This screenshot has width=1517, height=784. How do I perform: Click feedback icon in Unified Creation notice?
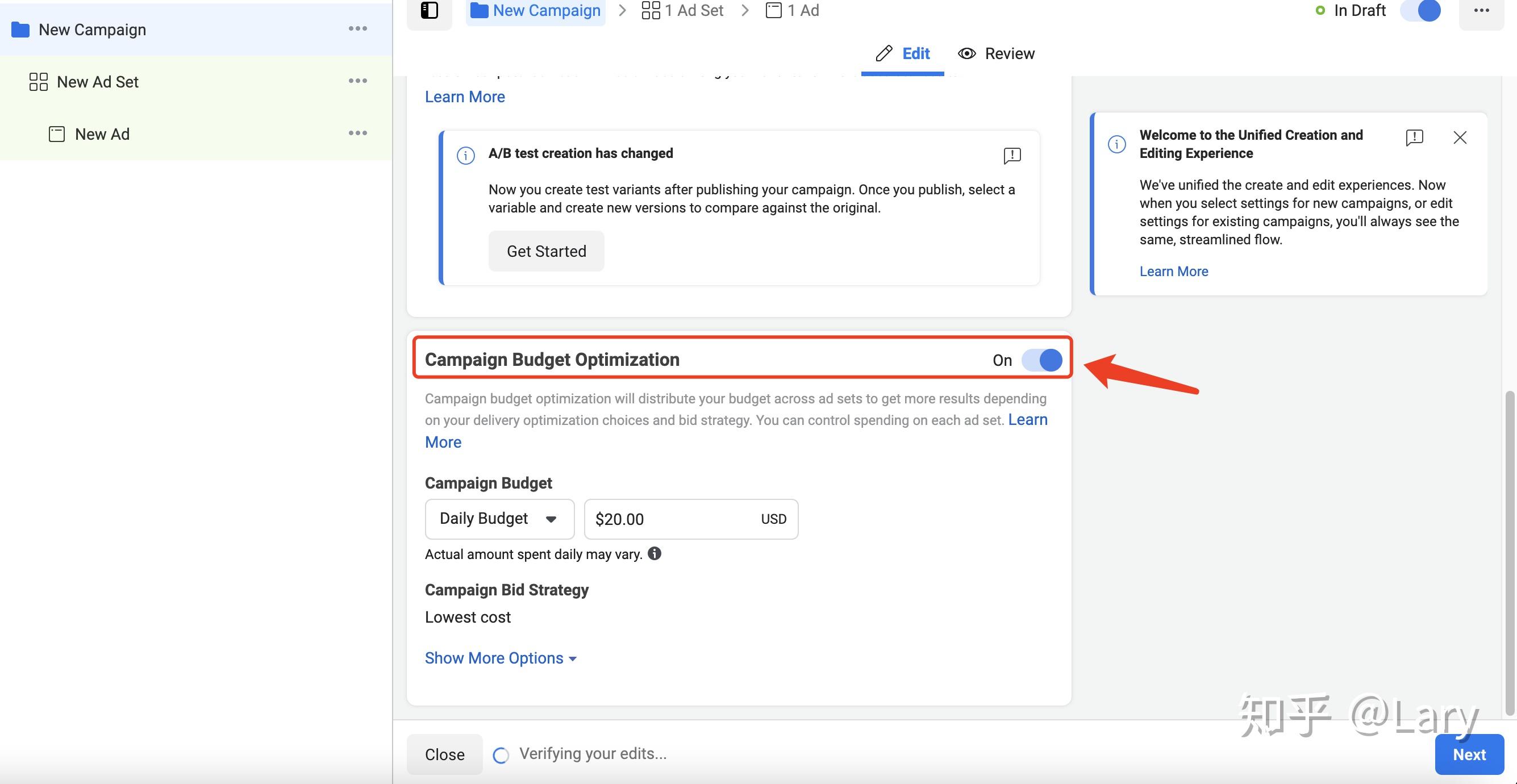coord(1414,138)
